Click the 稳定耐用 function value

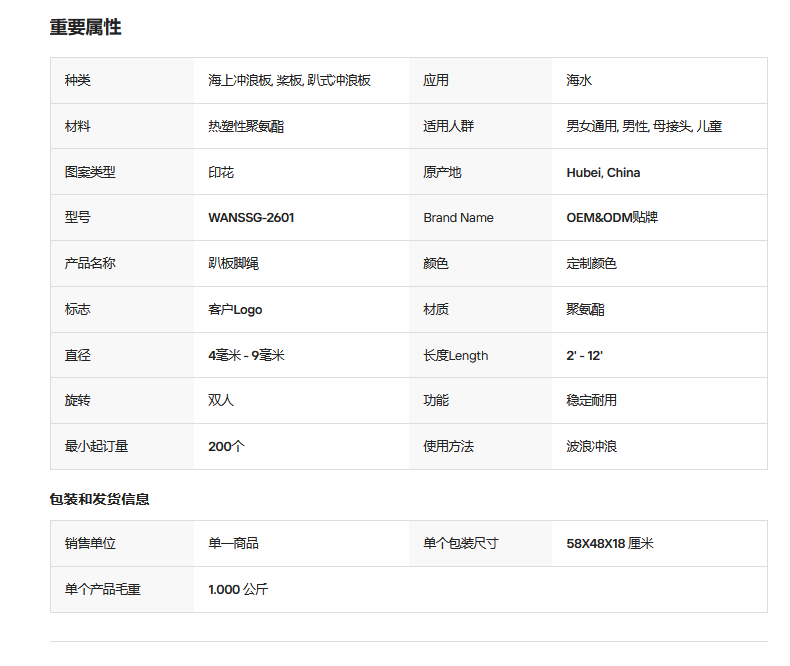pos(591,401)
